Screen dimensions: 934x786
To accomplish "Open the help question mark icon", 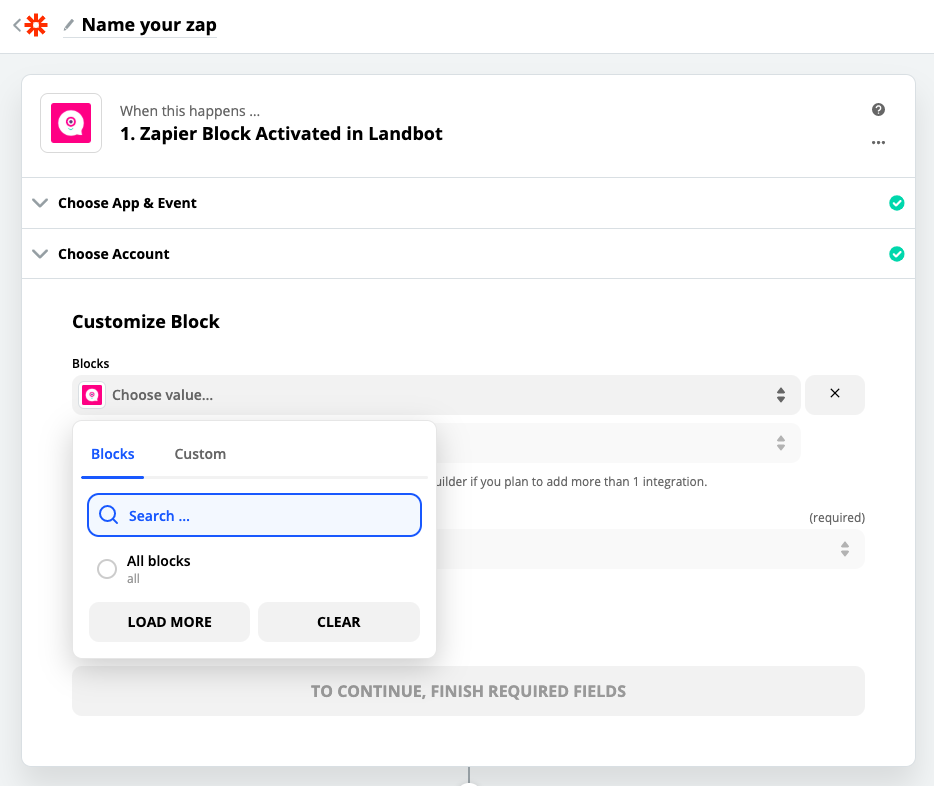I will pos(878,110).
